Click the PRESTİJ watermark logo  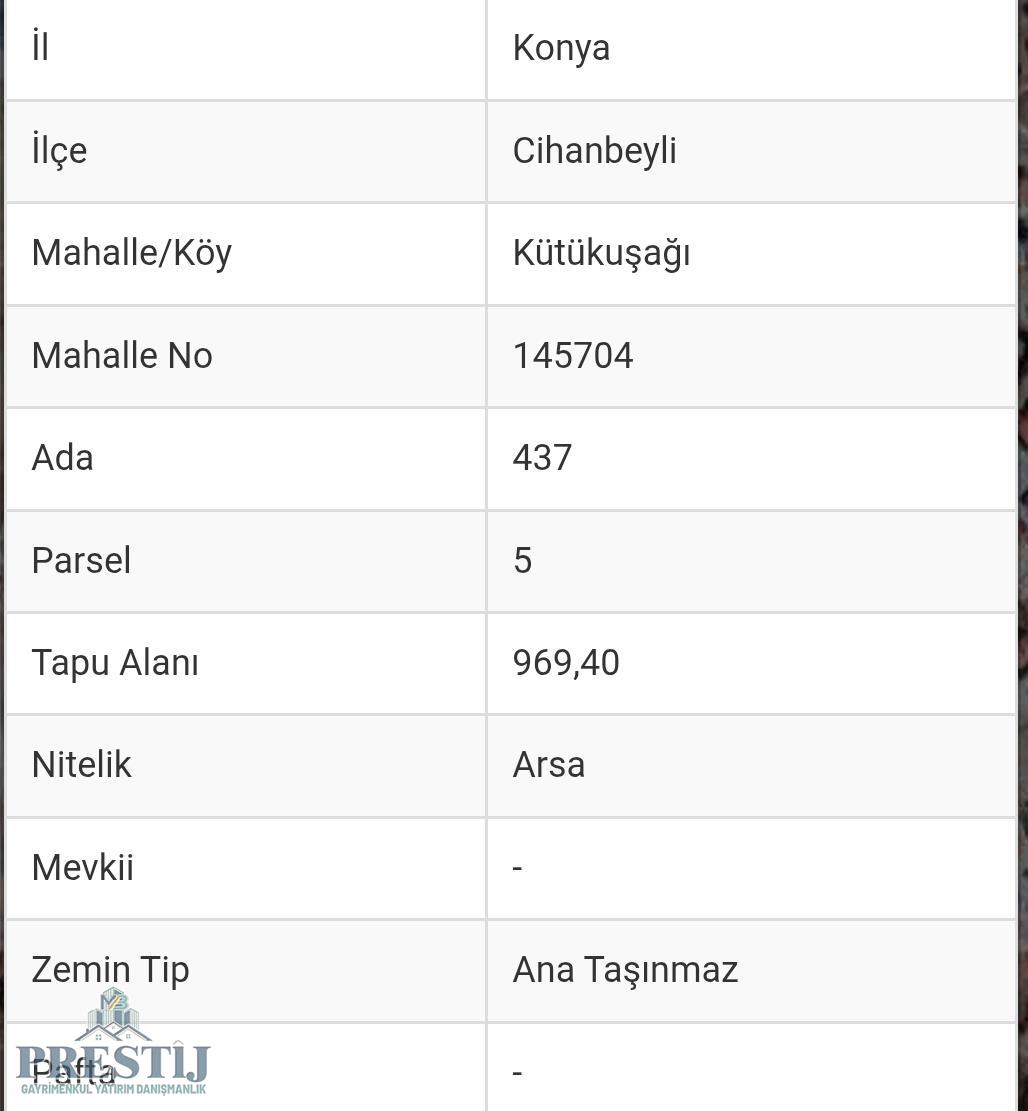tap(113, 1042)
